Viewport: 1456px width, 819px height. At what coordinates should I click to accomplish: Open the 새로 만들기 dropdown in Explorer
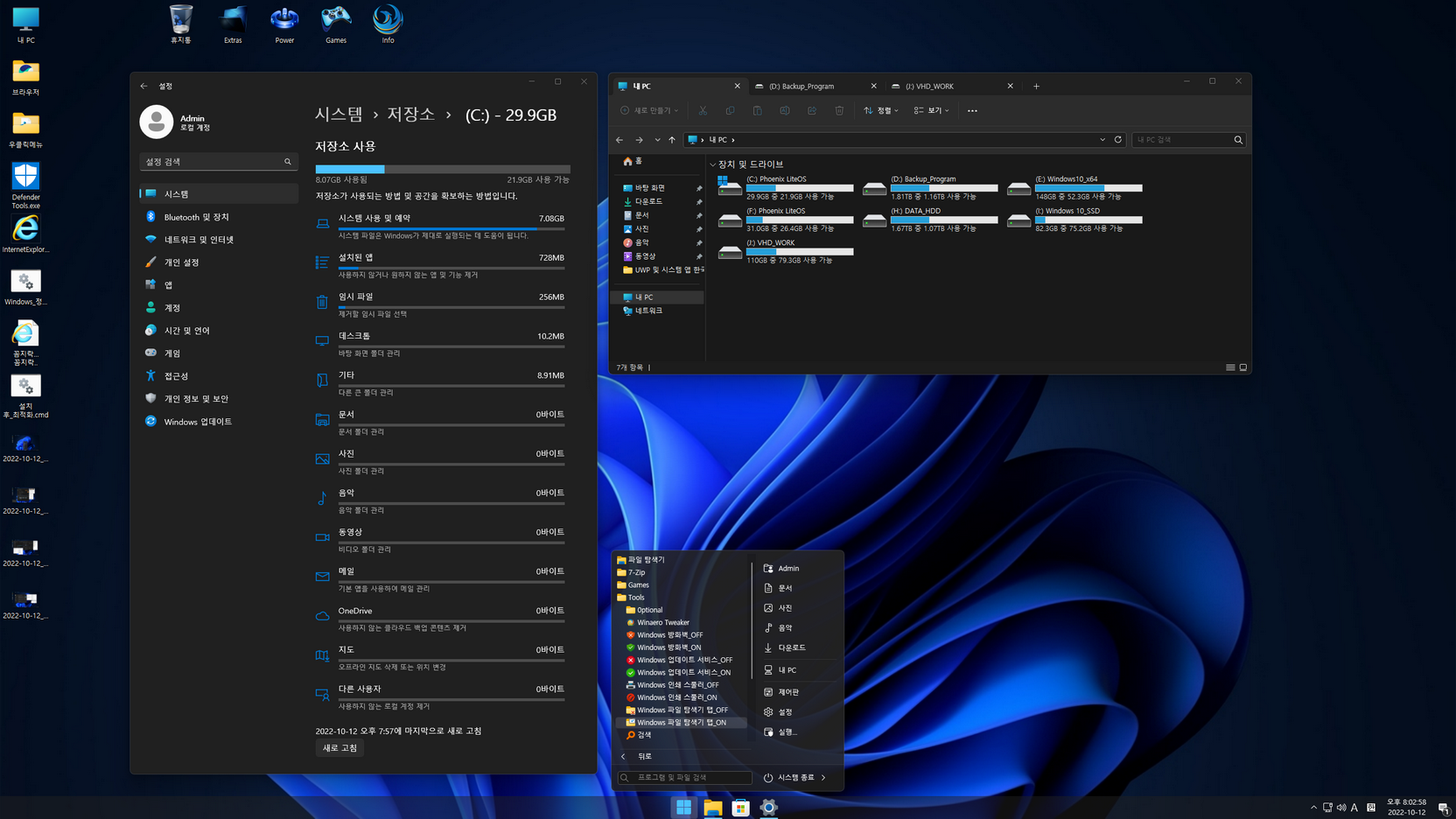[649, 110]
